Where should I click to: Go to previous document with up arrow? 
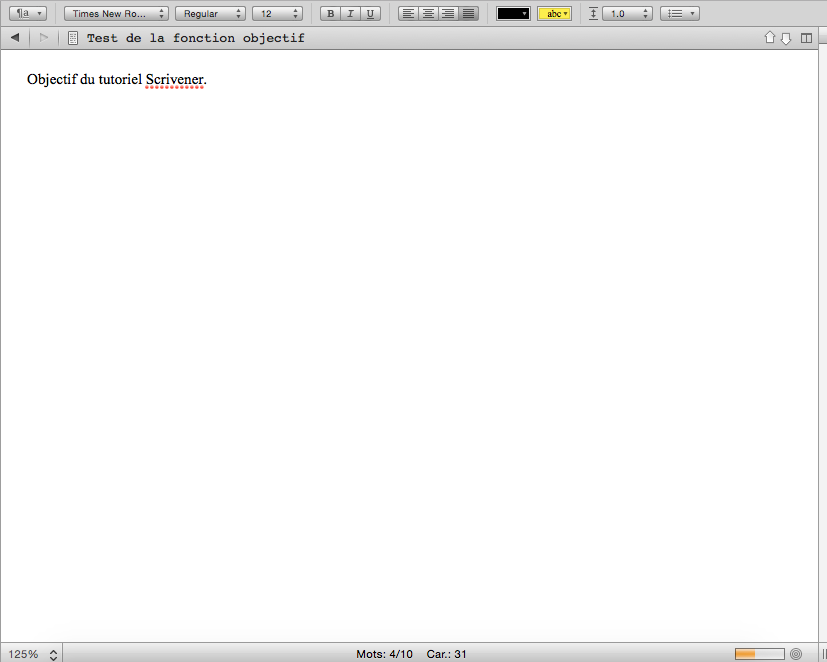[770, 38]
